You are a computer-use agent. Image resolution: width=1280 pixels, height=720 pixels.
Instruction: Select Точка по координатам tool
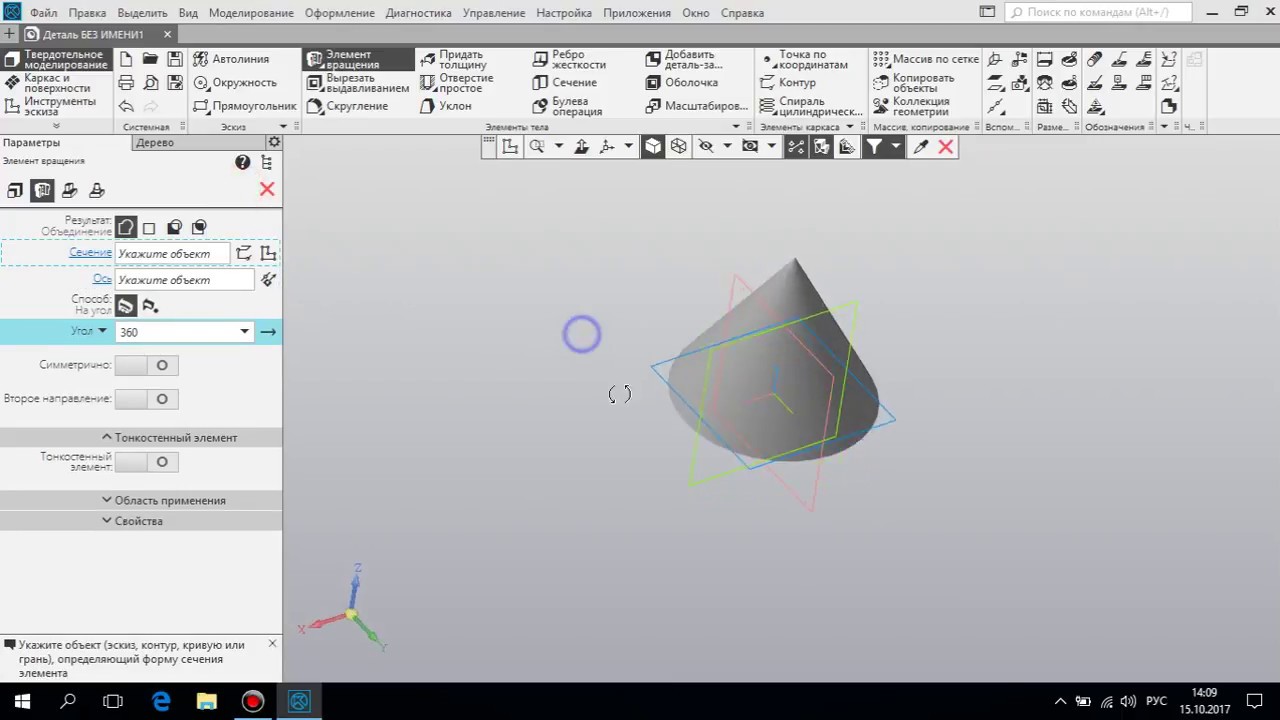[804, 59]
